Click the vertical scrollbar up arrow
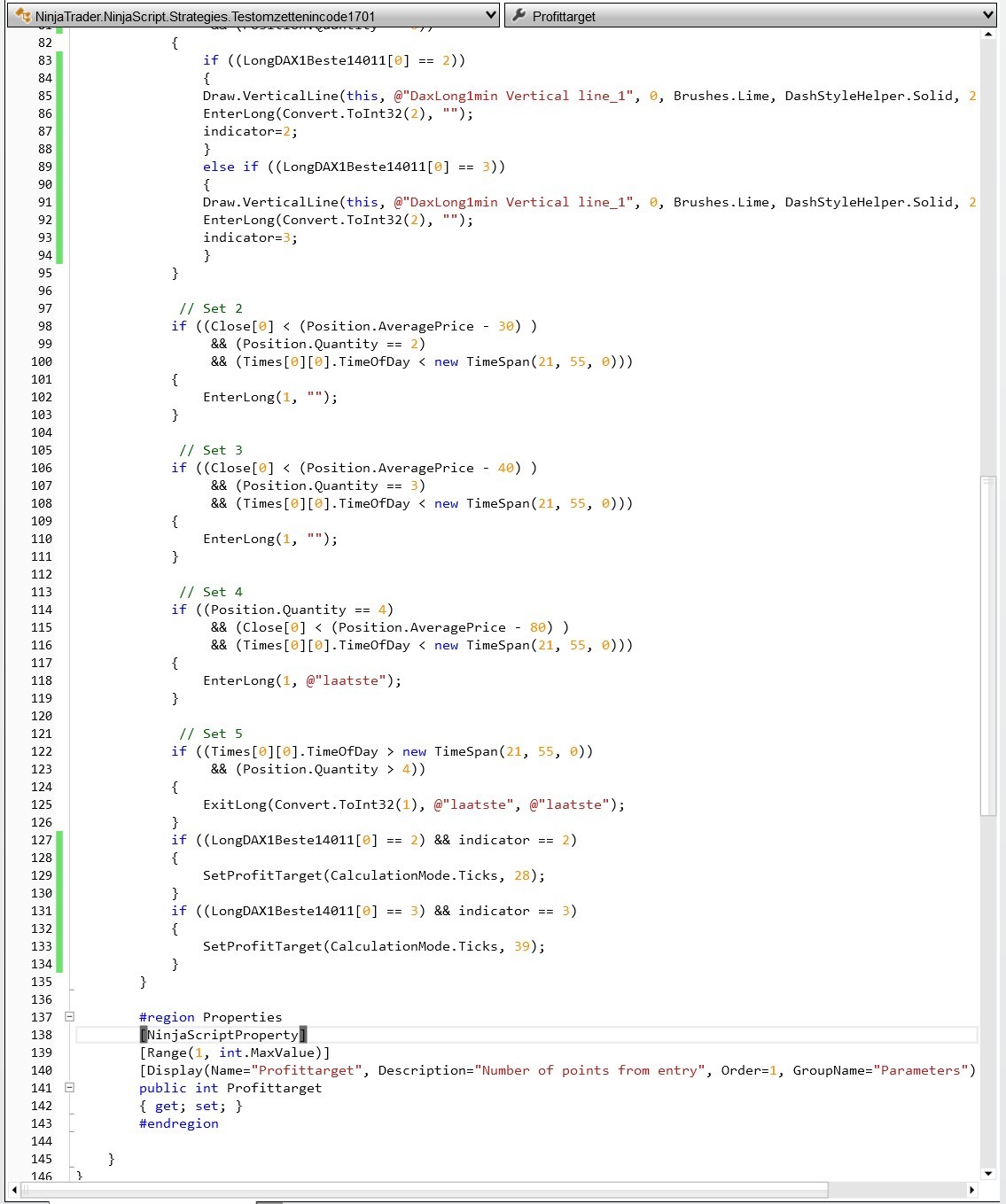Image resolution: width=1006 pixels, height=1204 pixels. (x=988, y=35)
